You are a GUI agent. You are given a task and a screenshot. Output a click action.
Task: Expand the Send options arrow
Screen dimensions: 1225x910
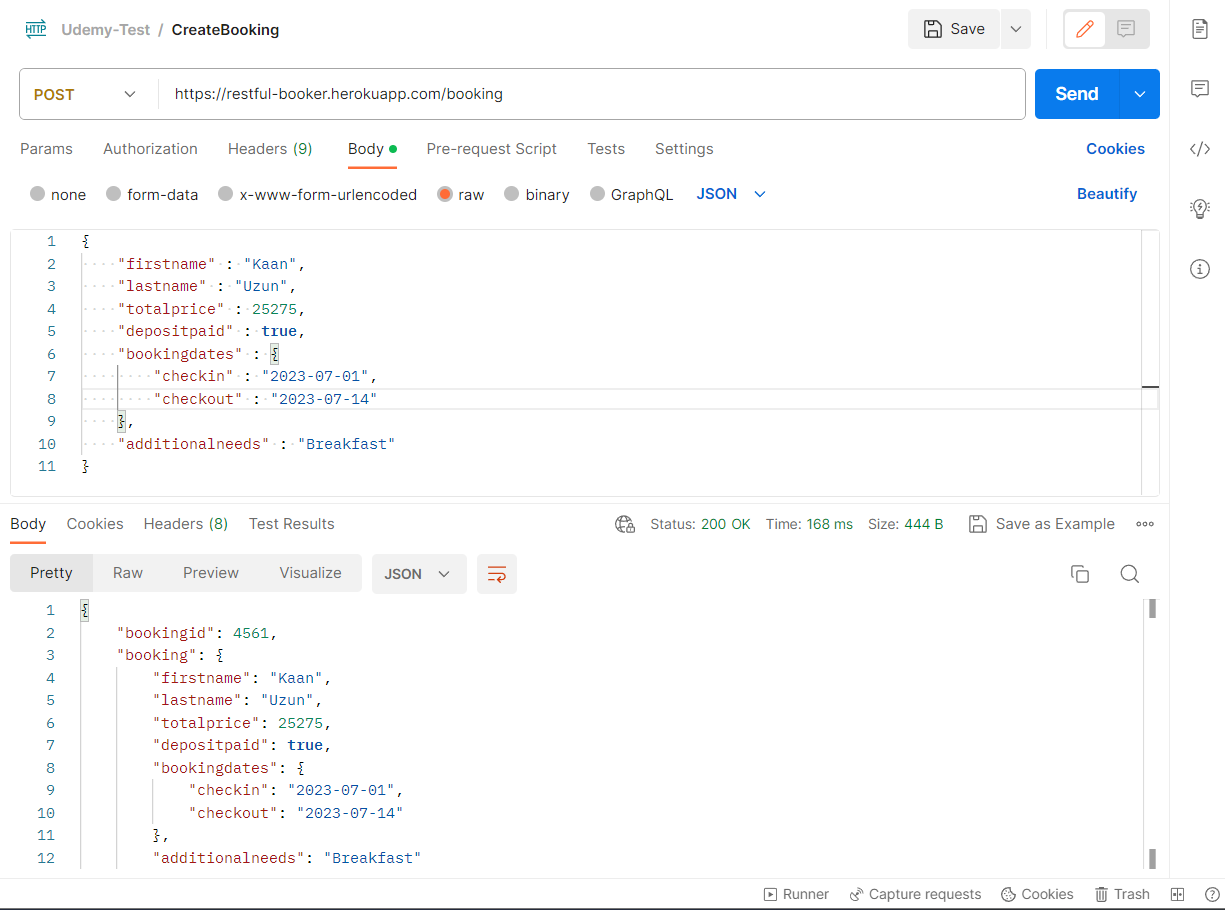click(x=1140, y=94)
